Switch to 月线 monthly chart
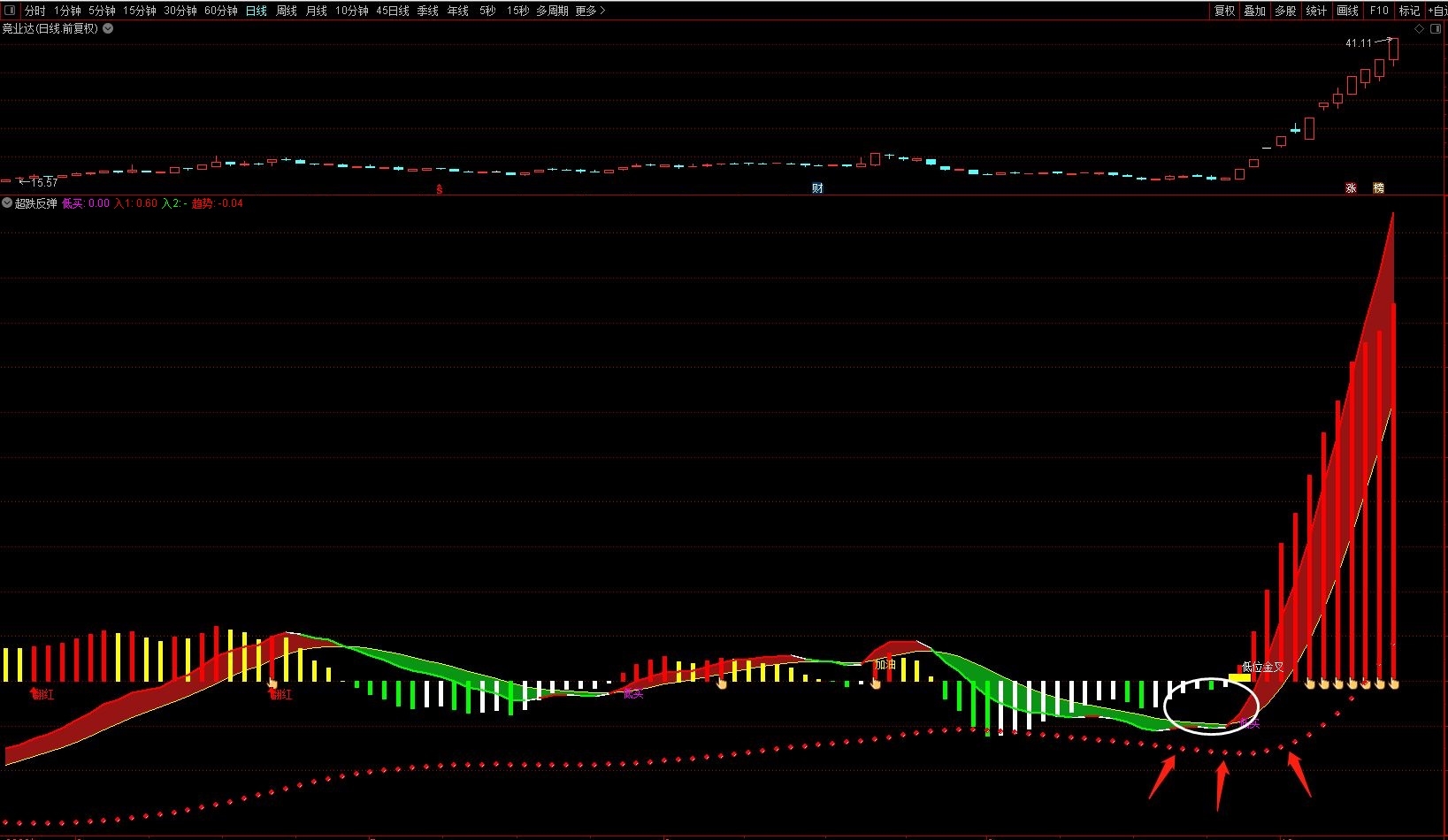 point(317,11)
